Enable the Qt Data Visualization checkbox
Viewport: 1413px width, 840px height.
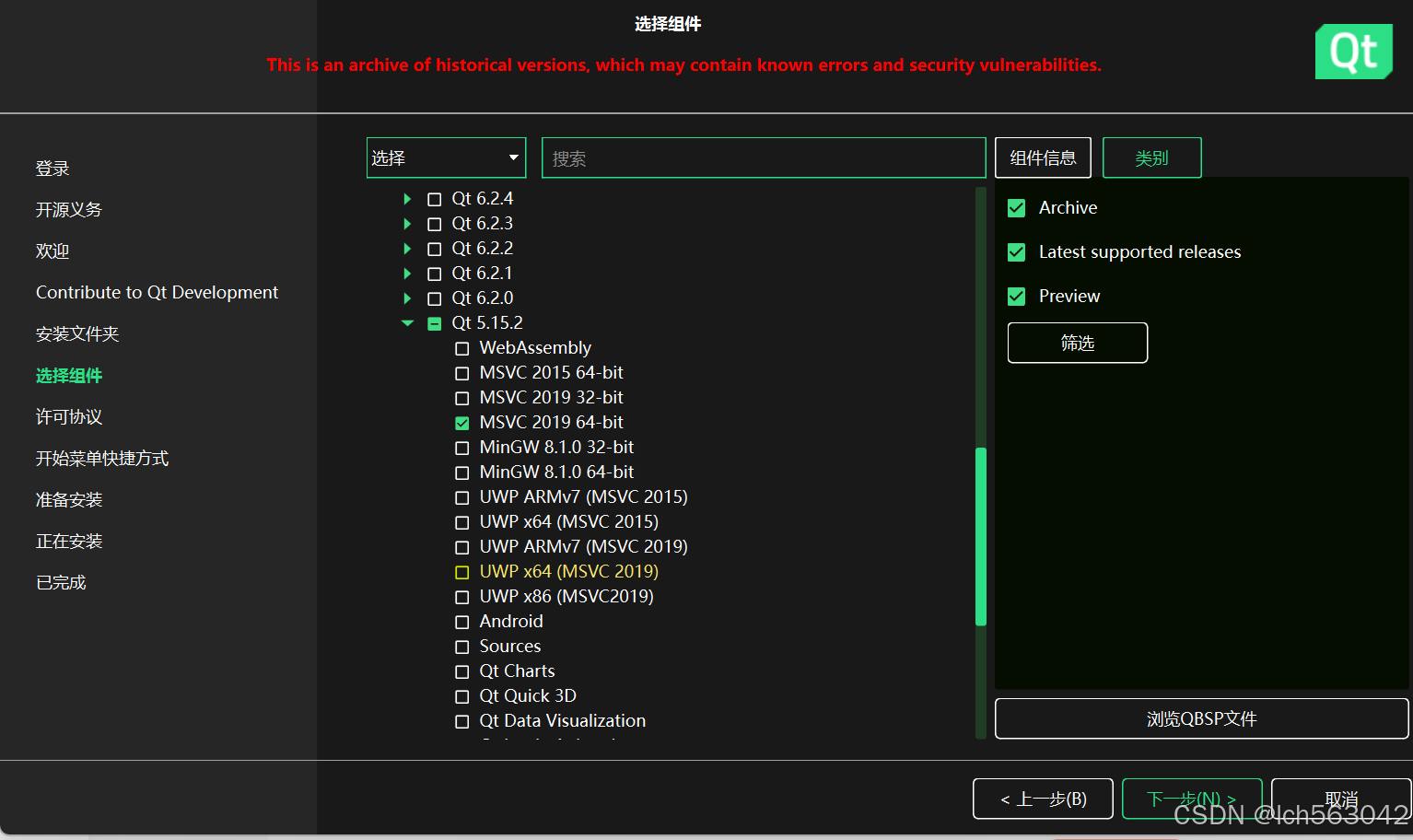click(462, 721)
